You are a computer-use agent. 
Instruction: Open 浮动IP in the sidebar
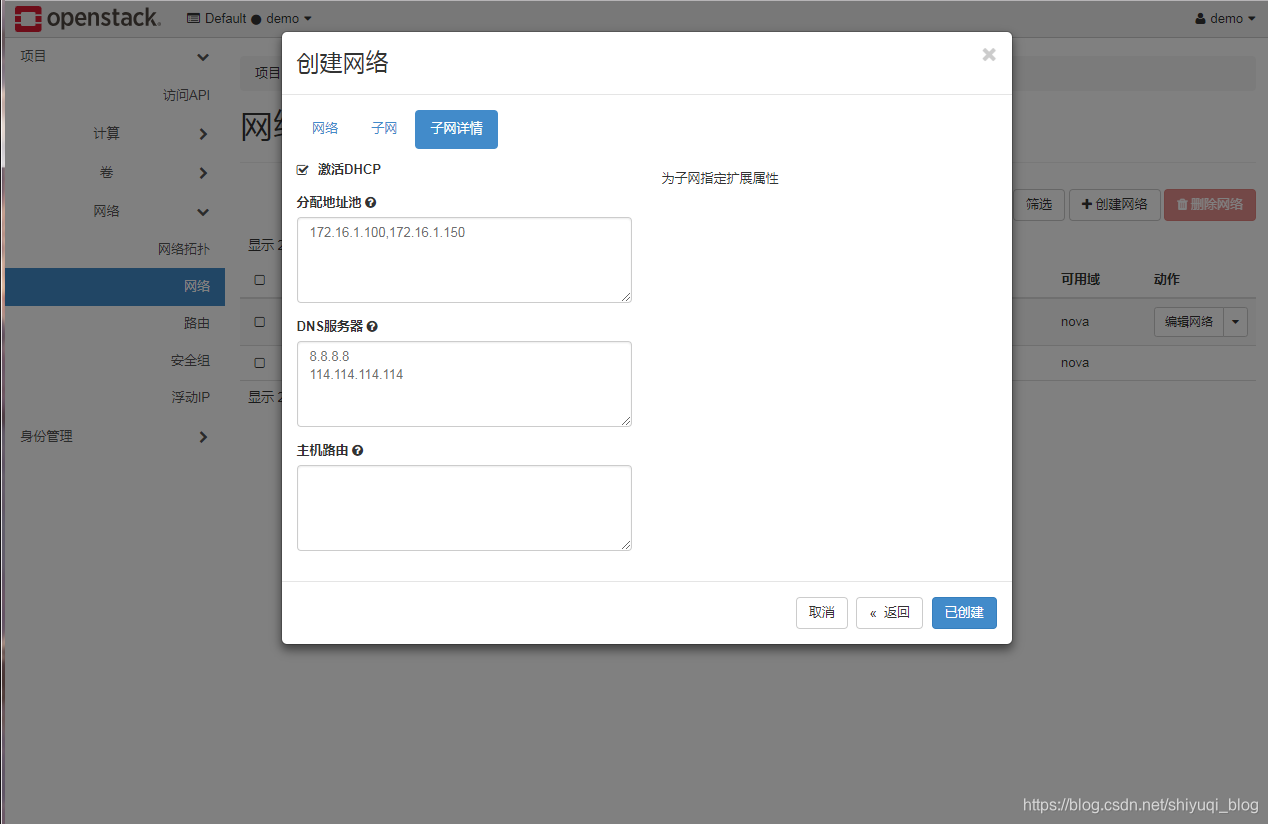[190, 397]
